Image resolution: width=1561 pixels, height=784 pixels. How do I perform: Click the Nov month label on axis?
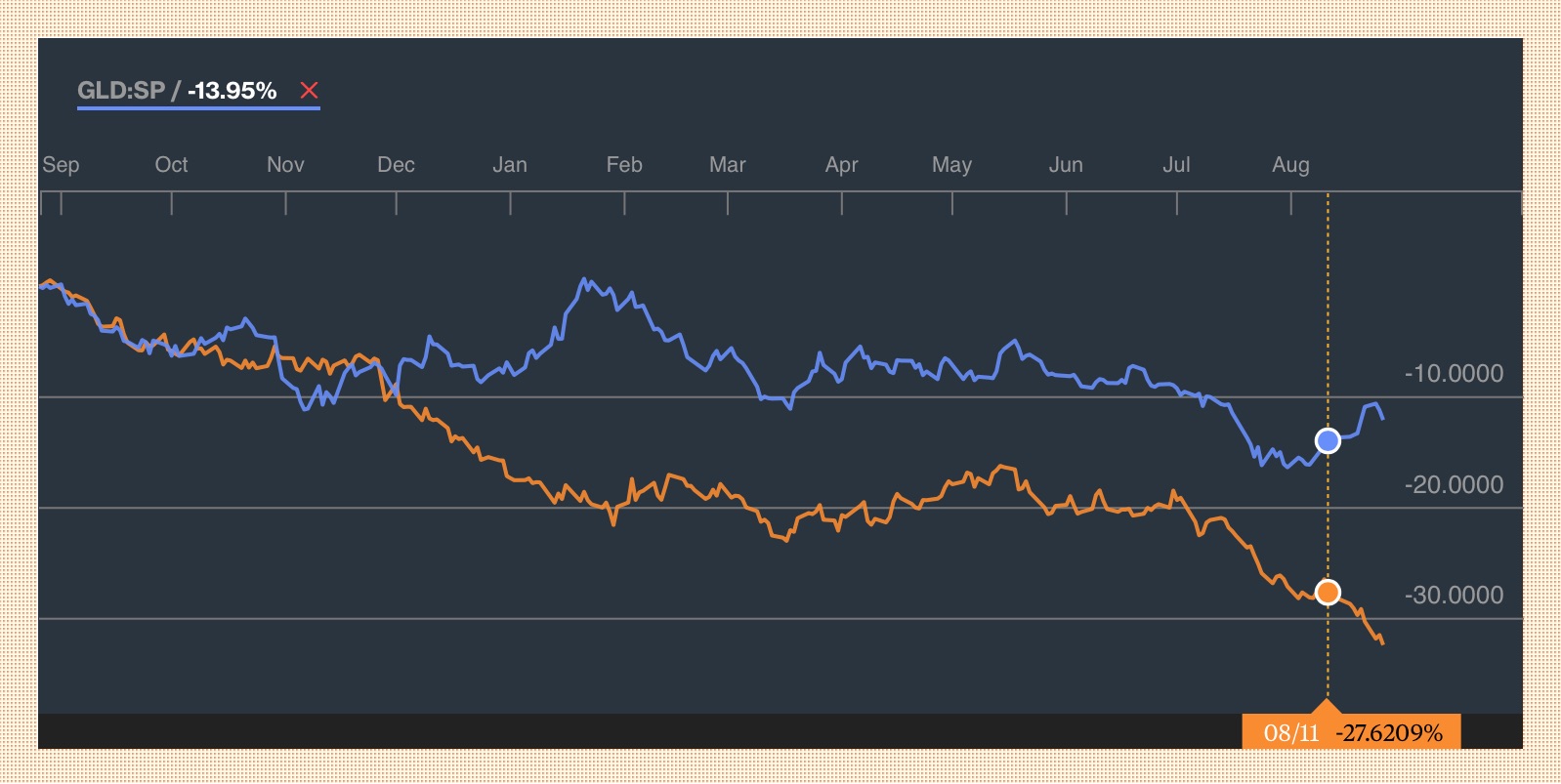coord(285,165)
